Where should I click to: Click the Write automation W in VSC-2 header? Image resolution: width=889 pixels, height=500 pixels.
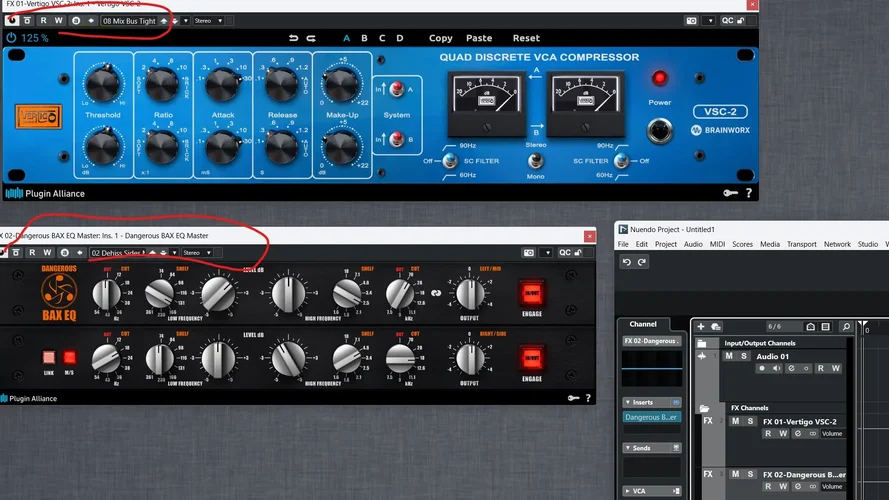pyautogui.click(x=58, y=20)
